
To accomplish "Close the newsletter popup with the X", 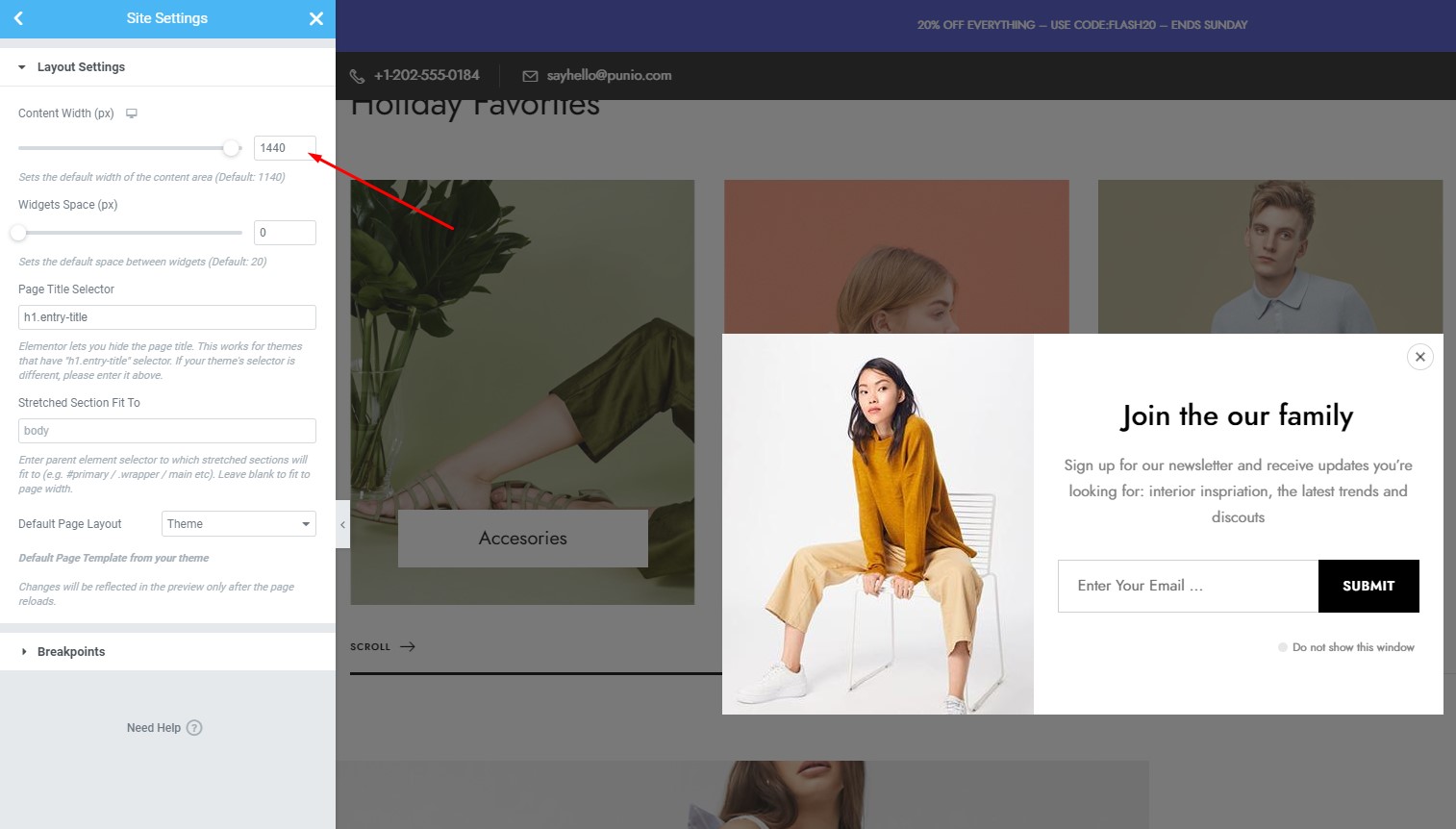I will pyautogui.click(x=1420, y=357).
